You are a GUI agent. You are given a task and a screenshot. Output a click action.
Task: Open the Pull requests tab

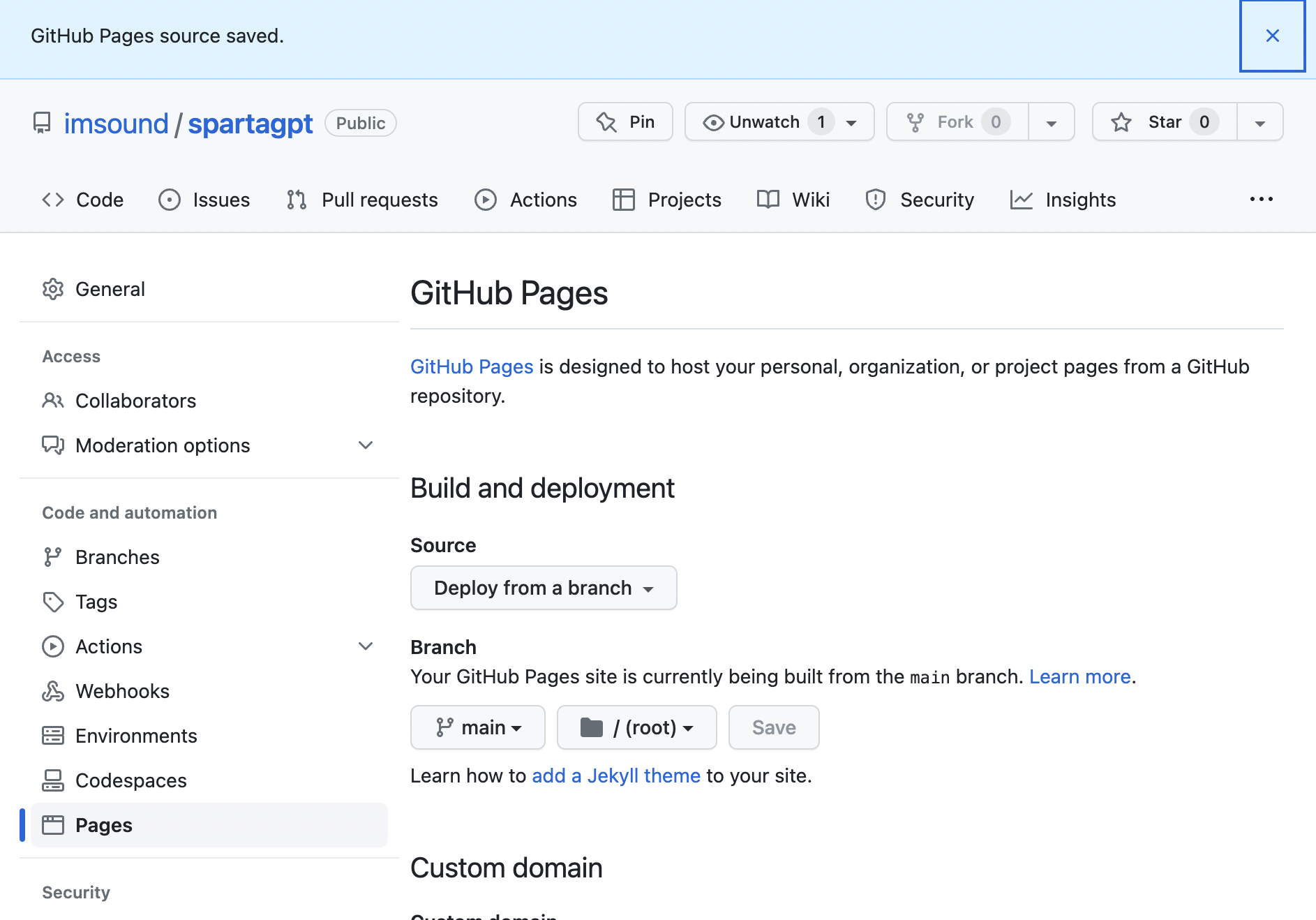click(x=361, y=200)
